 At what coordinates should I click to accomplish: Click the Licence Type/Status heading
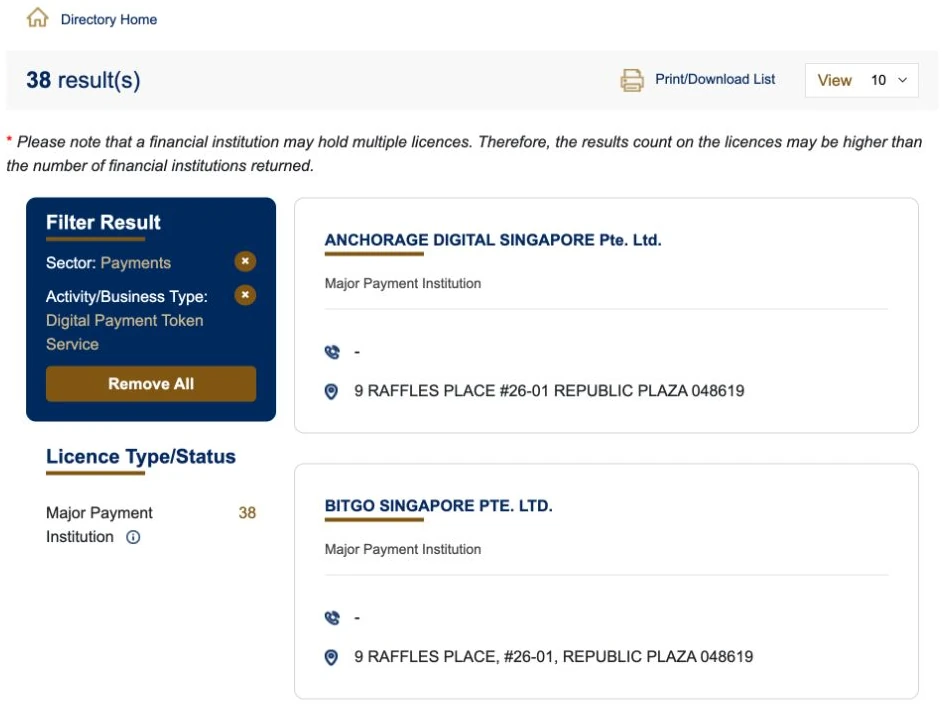pyautogui.click(x=141, y=457)
